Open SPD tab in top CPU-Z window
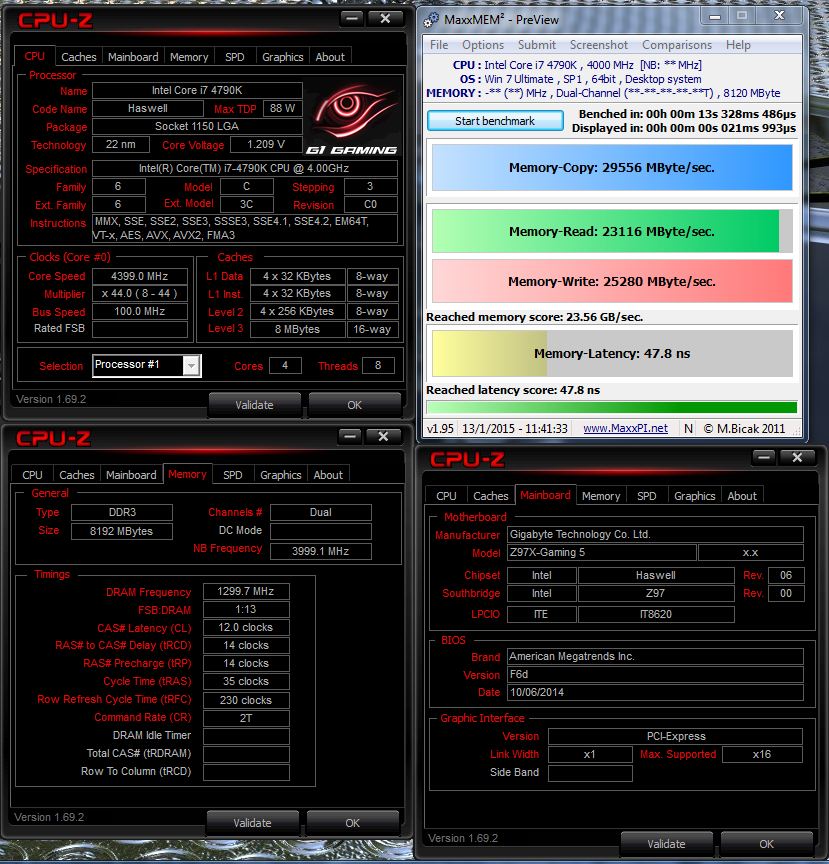Screen dimensions: 829x864 (x=234, y=57)
